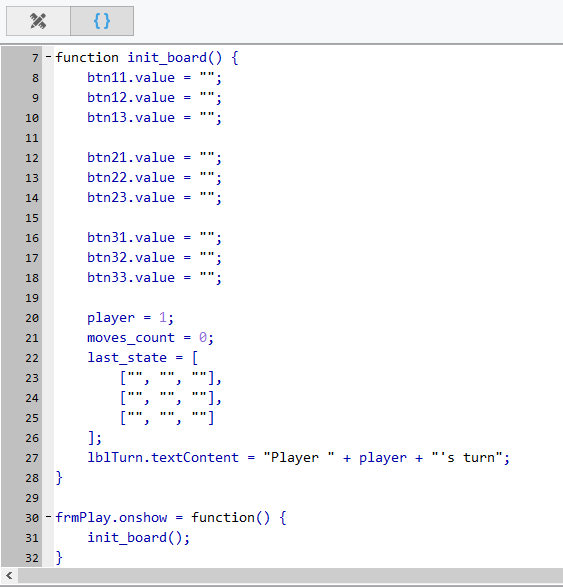The height and width of the screenshot is (587, 563).
Task: Click the closing '];' on line 26
Action: coord(94,438)
